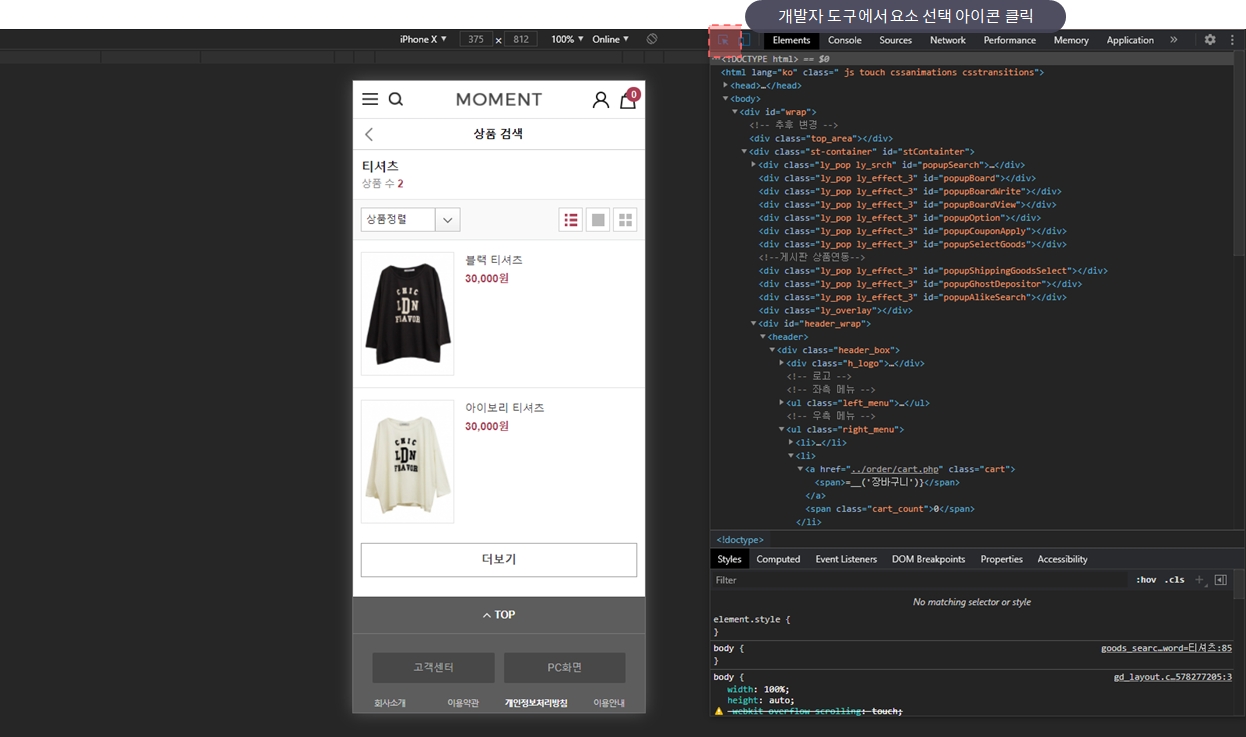Open the Online throttling dropdown

coord(610,39)
